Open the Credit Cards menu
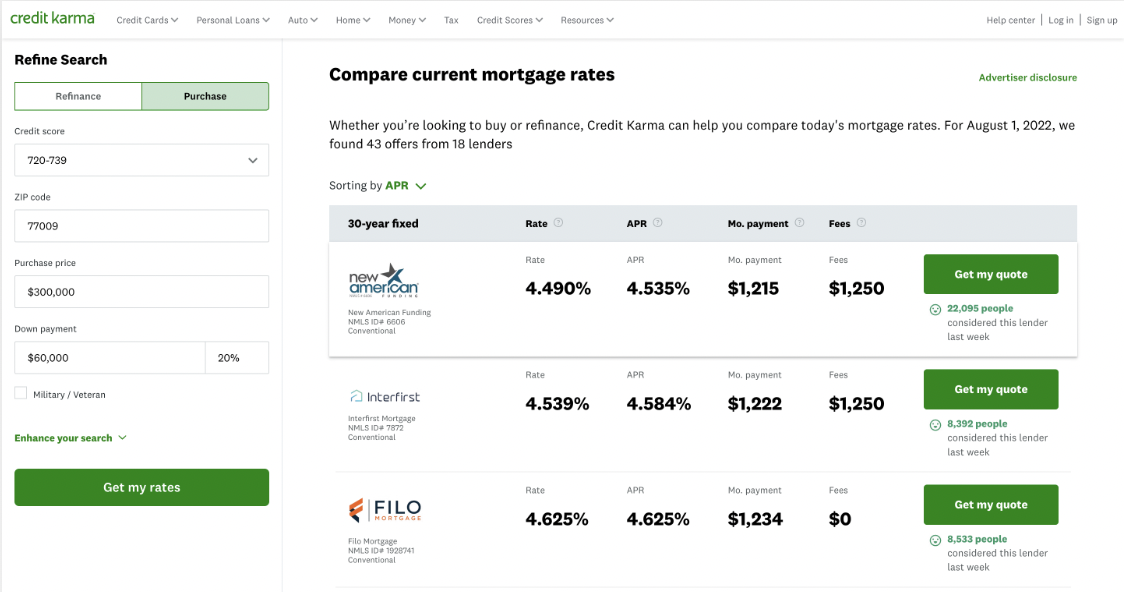 (x=147, y=19)
